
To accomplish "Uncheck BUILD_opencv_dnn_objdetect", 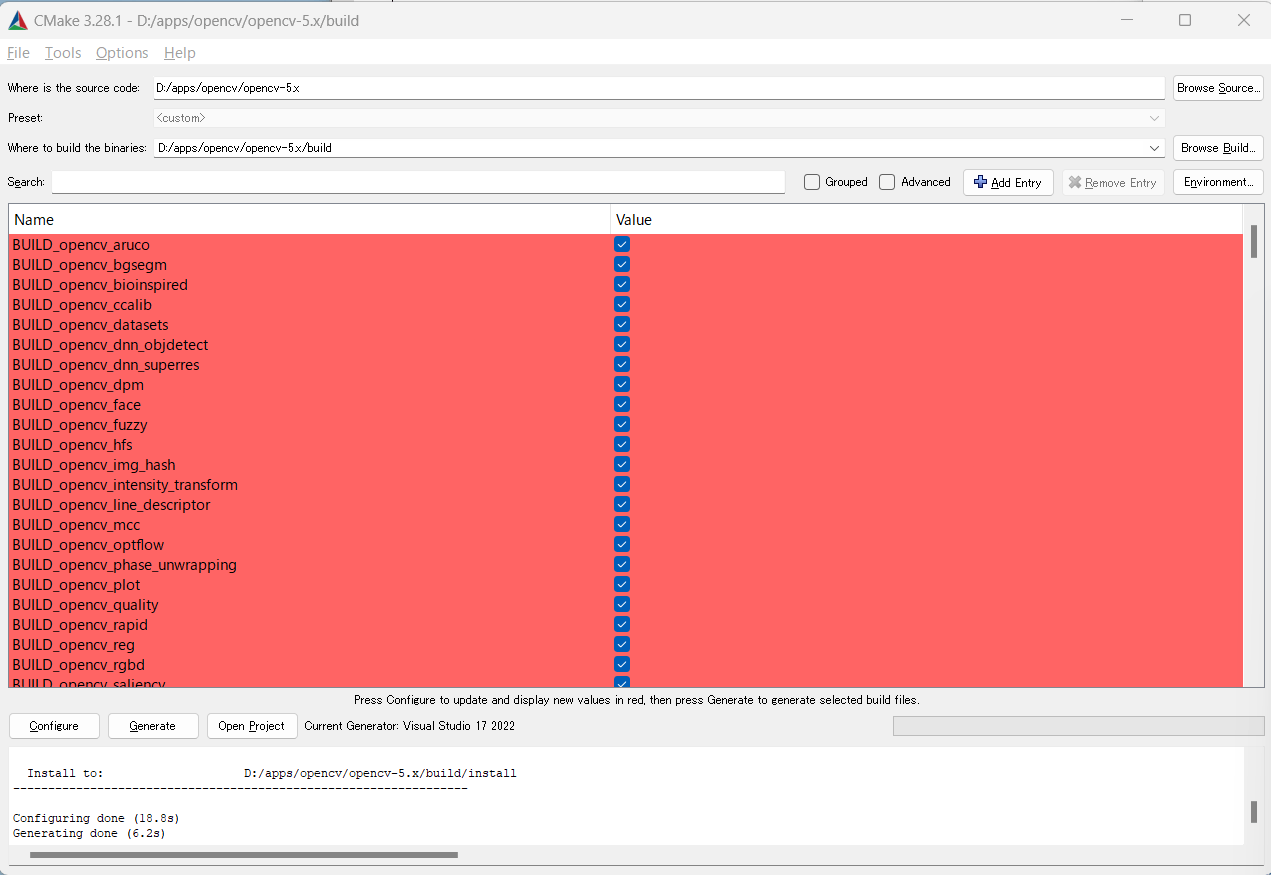I will pos(622,344).
